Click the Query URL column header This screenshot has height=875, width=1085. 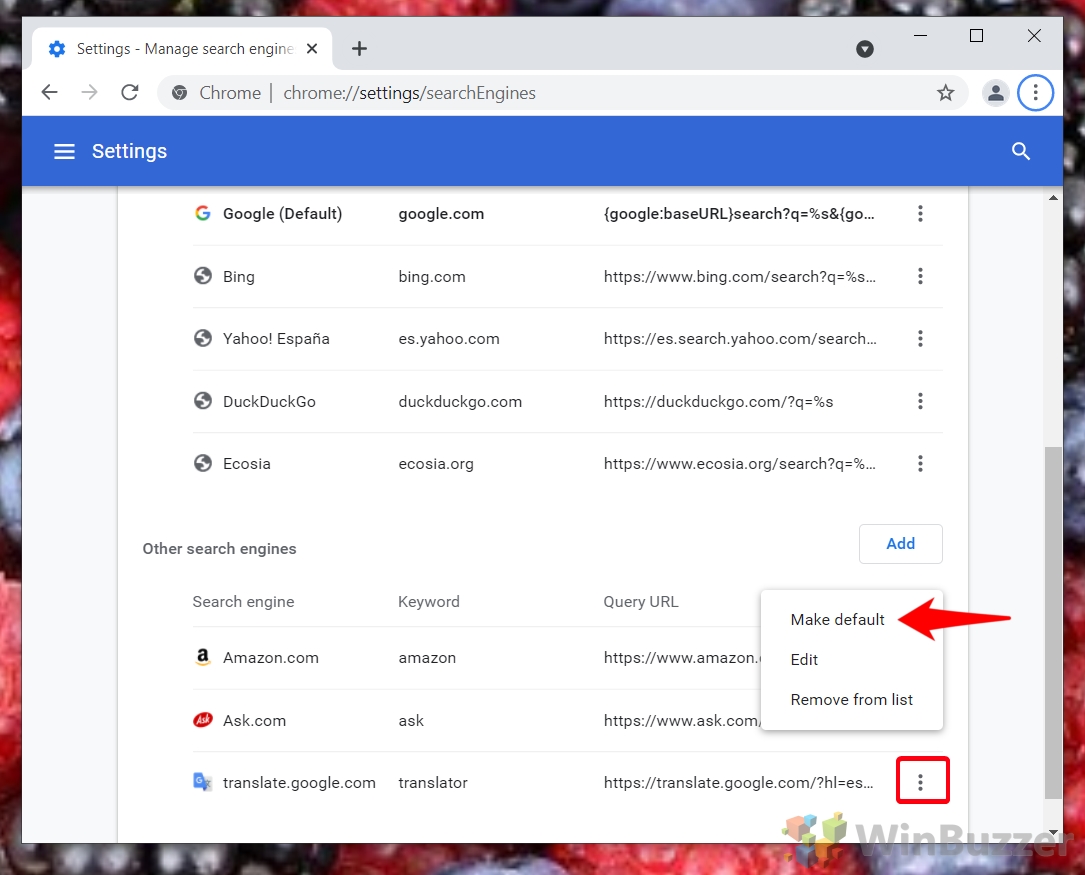[x=641, y=602]
